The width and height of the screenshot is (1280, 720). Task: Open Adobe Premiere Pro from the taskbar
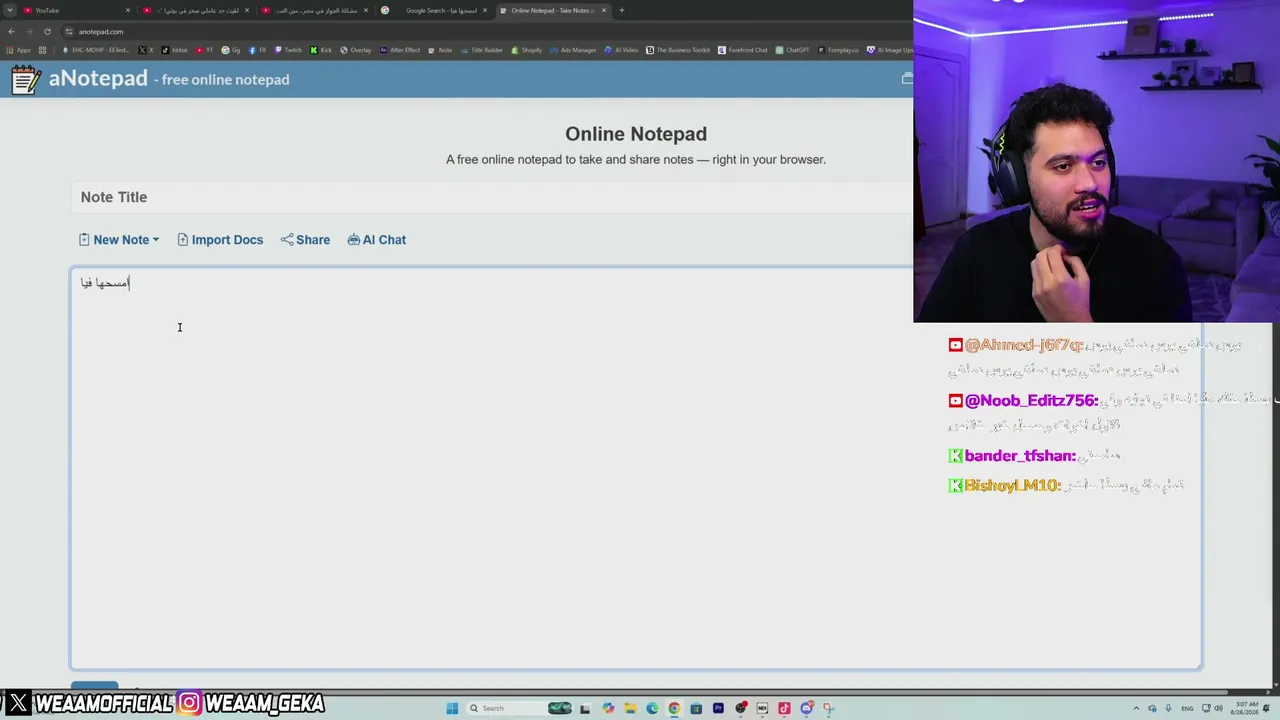point(718,708)
